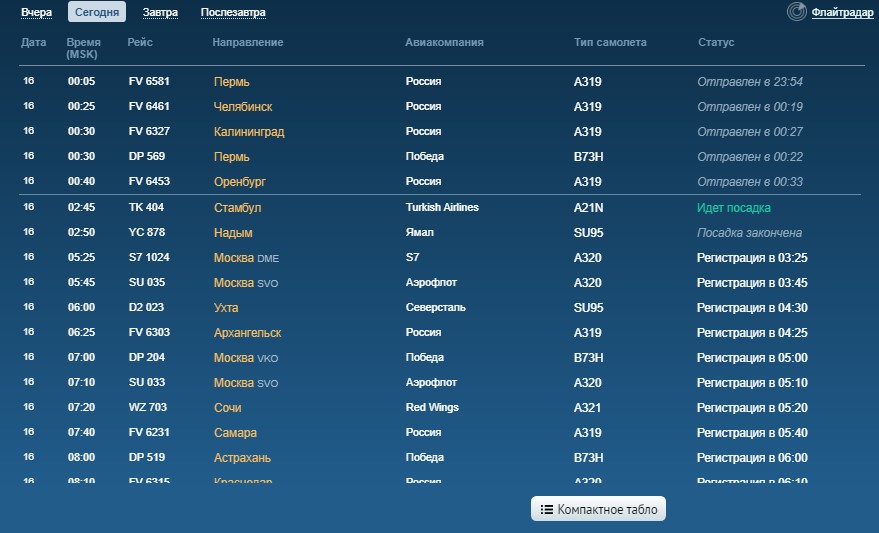Click the A21N aircraft type cell
This screenshot has height=533, width=879.
point(589,207)
